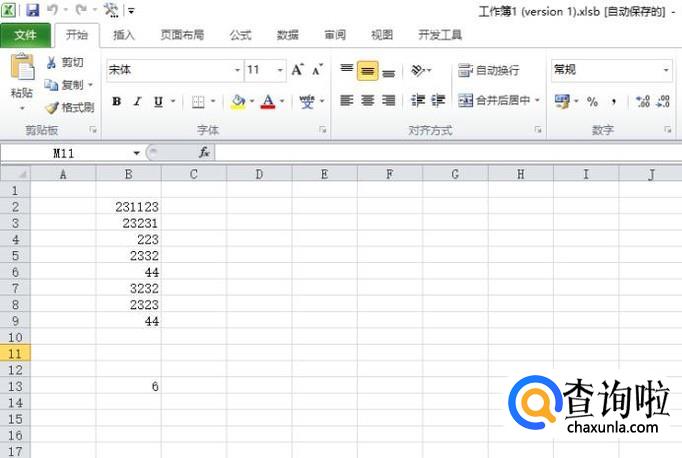Viewport: 682px width, 458px height.
Task: Click the cell Borders icon
Action: click(198, 102)
